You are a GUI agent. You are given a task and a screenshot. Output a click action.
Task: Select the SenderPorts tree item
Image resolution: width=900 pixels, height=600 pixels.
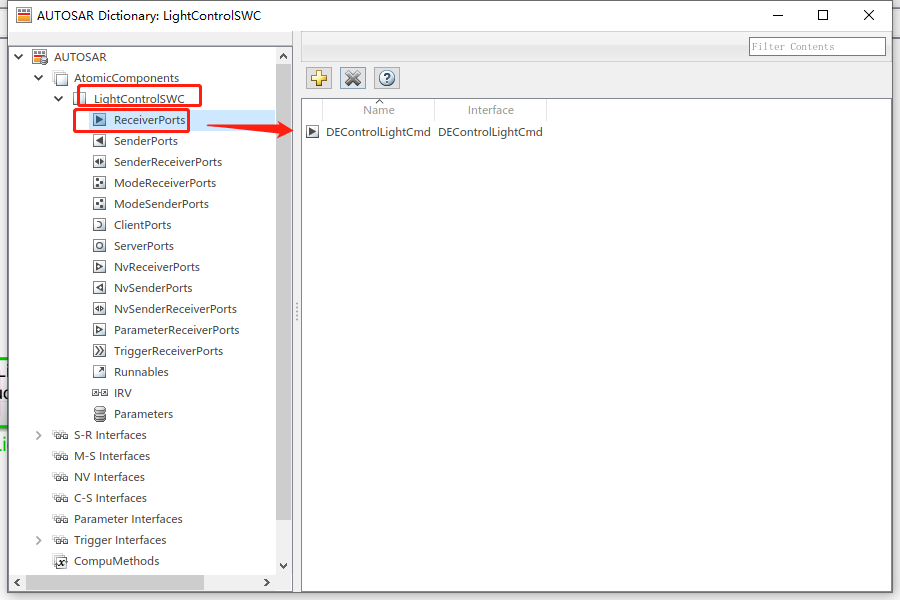[x=146, y=141]
